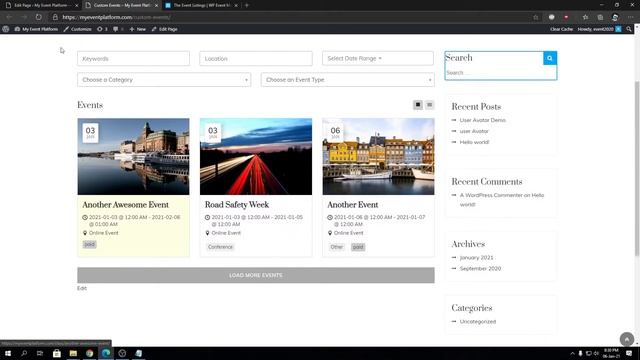The height and width of the screenshot is (360, 640).
Task: Open A WordPress Commenter link
Action: (x=491, y=195)
